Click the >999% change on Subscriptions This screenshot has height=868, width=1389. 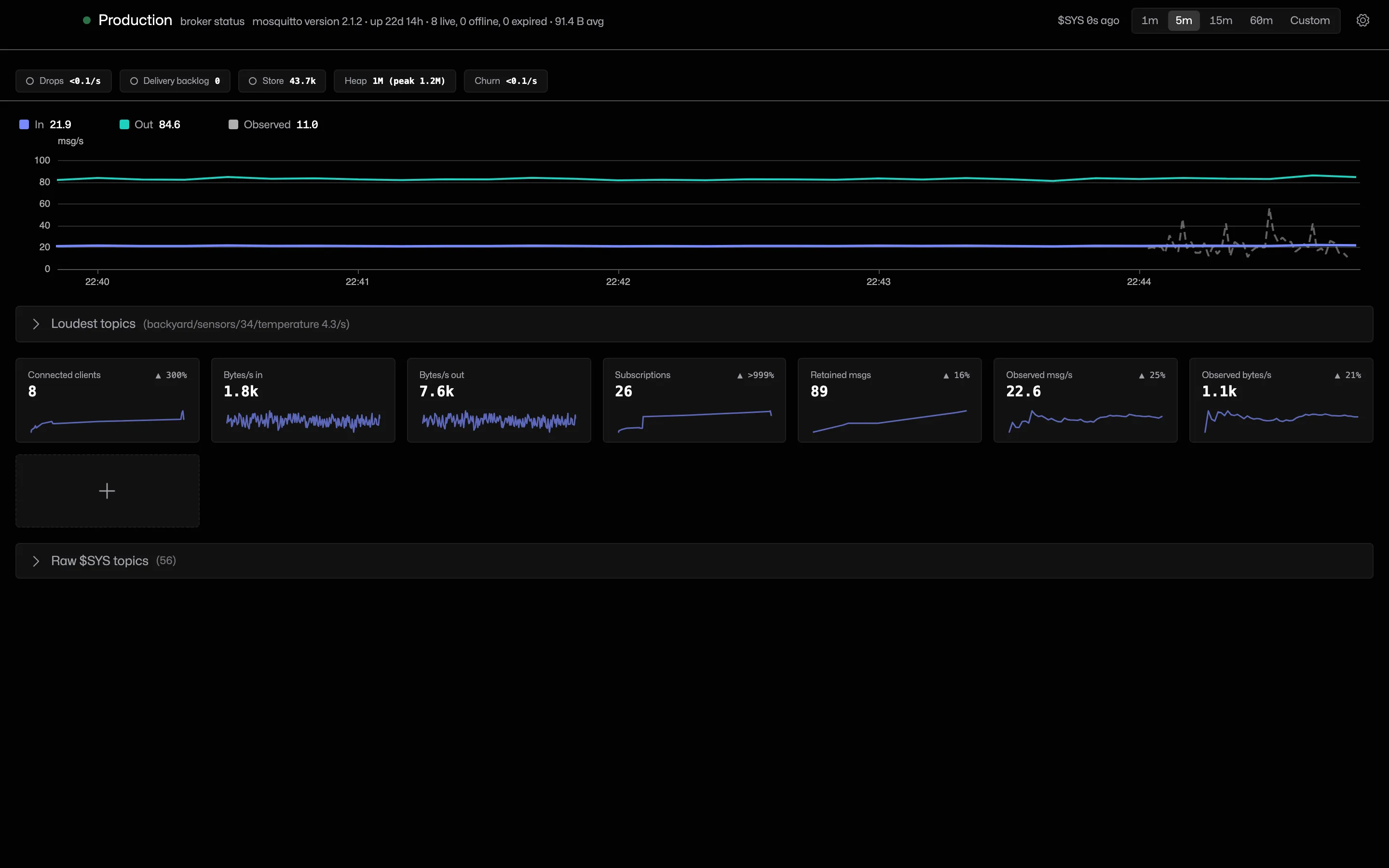761,376
